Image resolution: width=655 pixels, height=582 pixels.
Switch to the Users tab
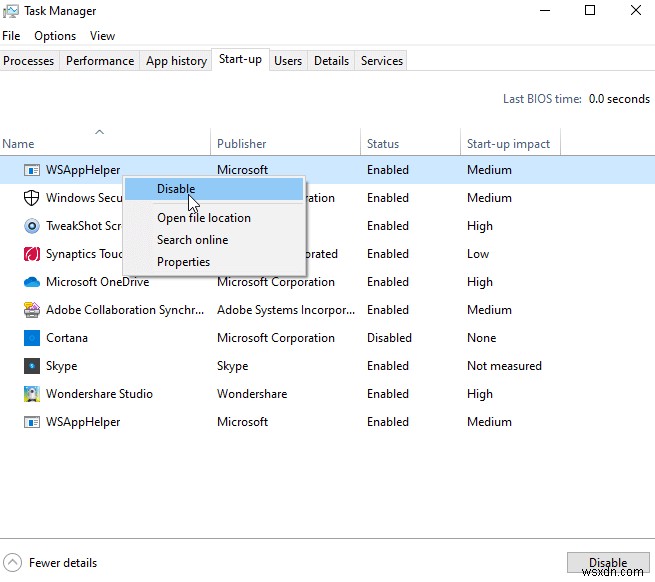(x=288, y=61)
